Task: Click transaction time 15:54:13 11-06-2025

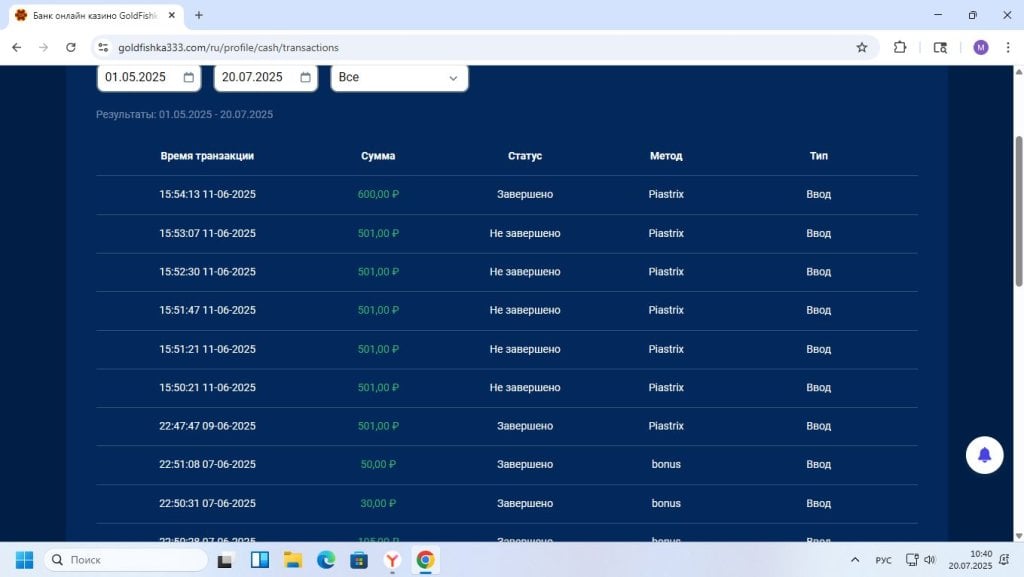Action: click(x=207, y=194)
